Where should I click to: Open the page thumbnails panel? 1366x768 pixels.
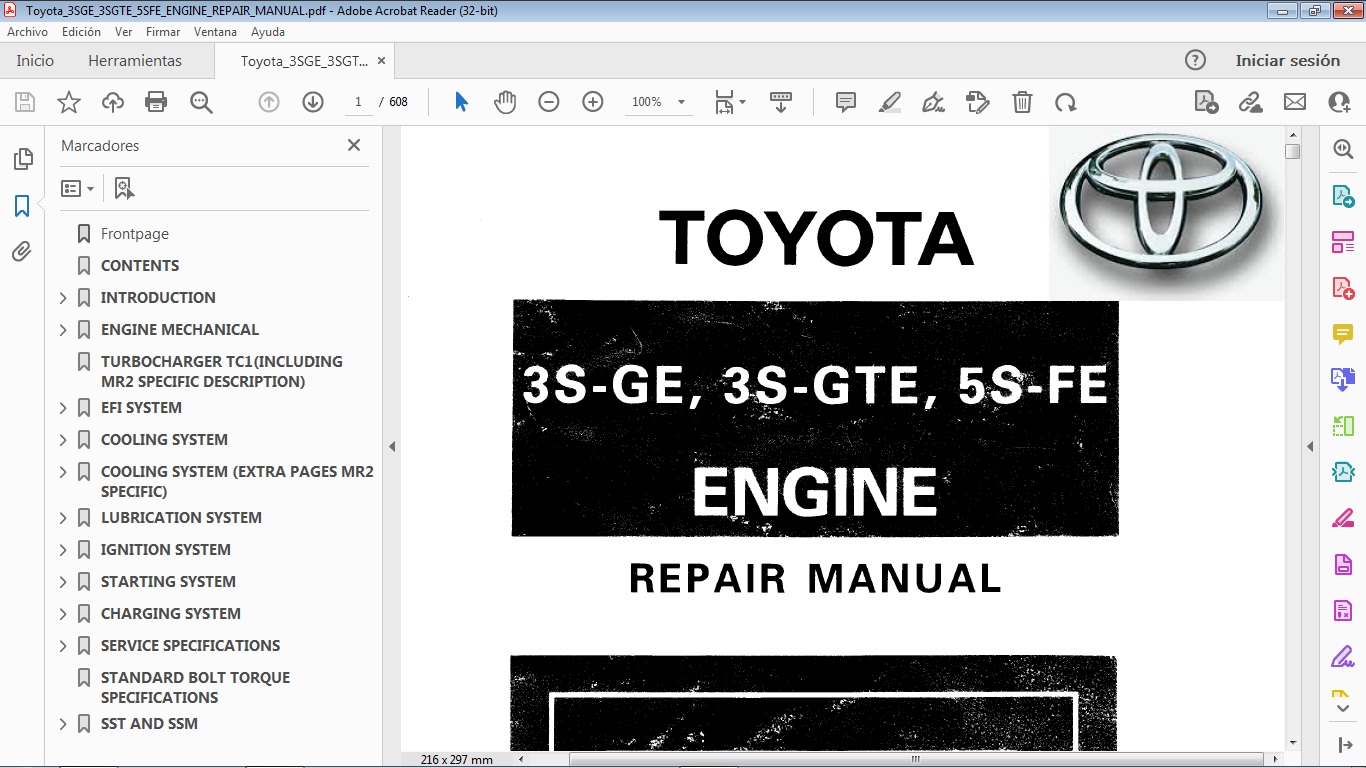point(23,158)
